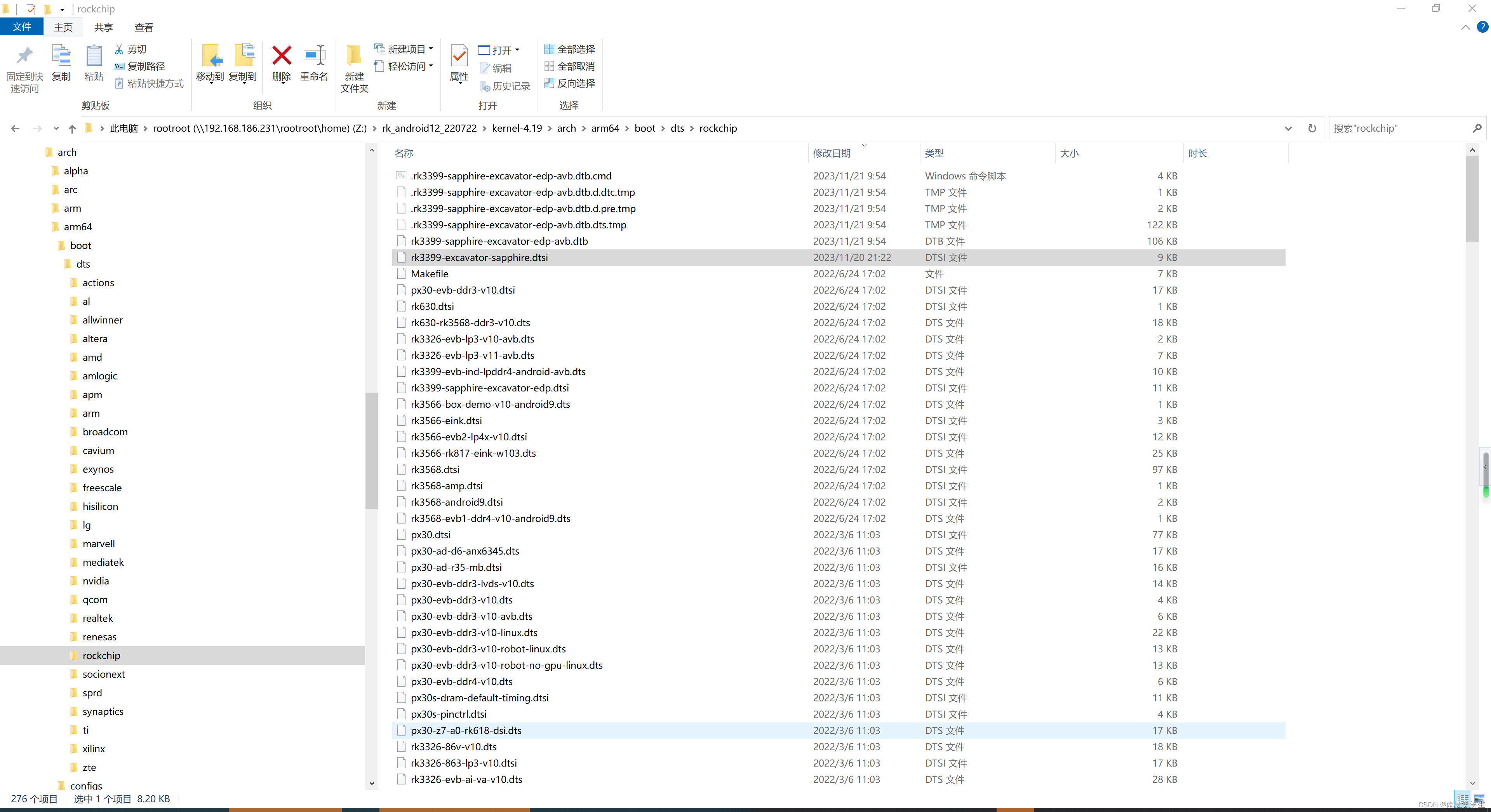Open the Share (共享) ribbon tab
This screenshot has width=1491, height=812.
pos(104,27)
